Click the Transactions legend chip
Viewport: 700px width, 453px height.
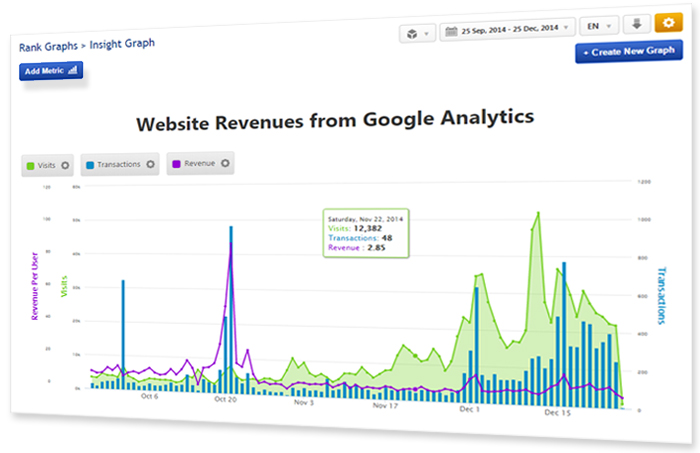coord(120,164)
